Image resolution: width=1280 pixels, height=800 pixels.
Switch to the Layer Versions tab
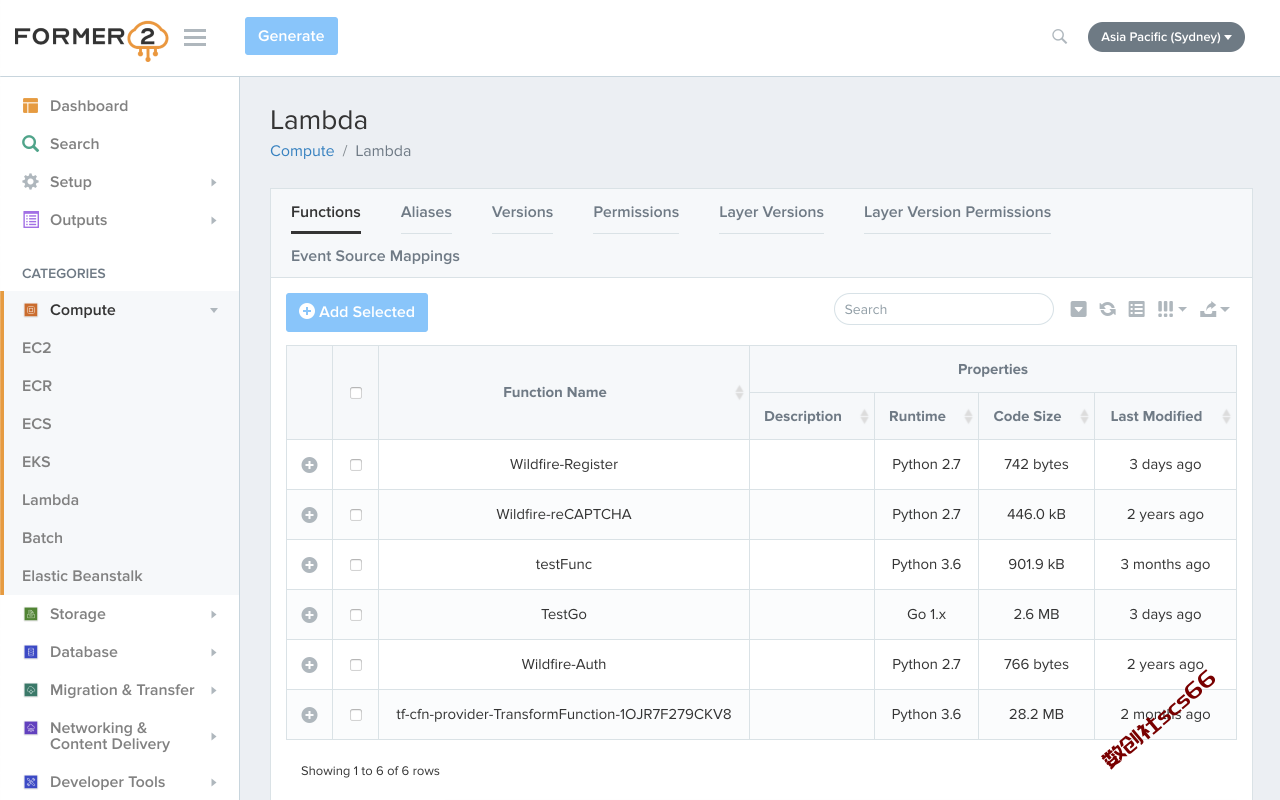coord(771,212)
